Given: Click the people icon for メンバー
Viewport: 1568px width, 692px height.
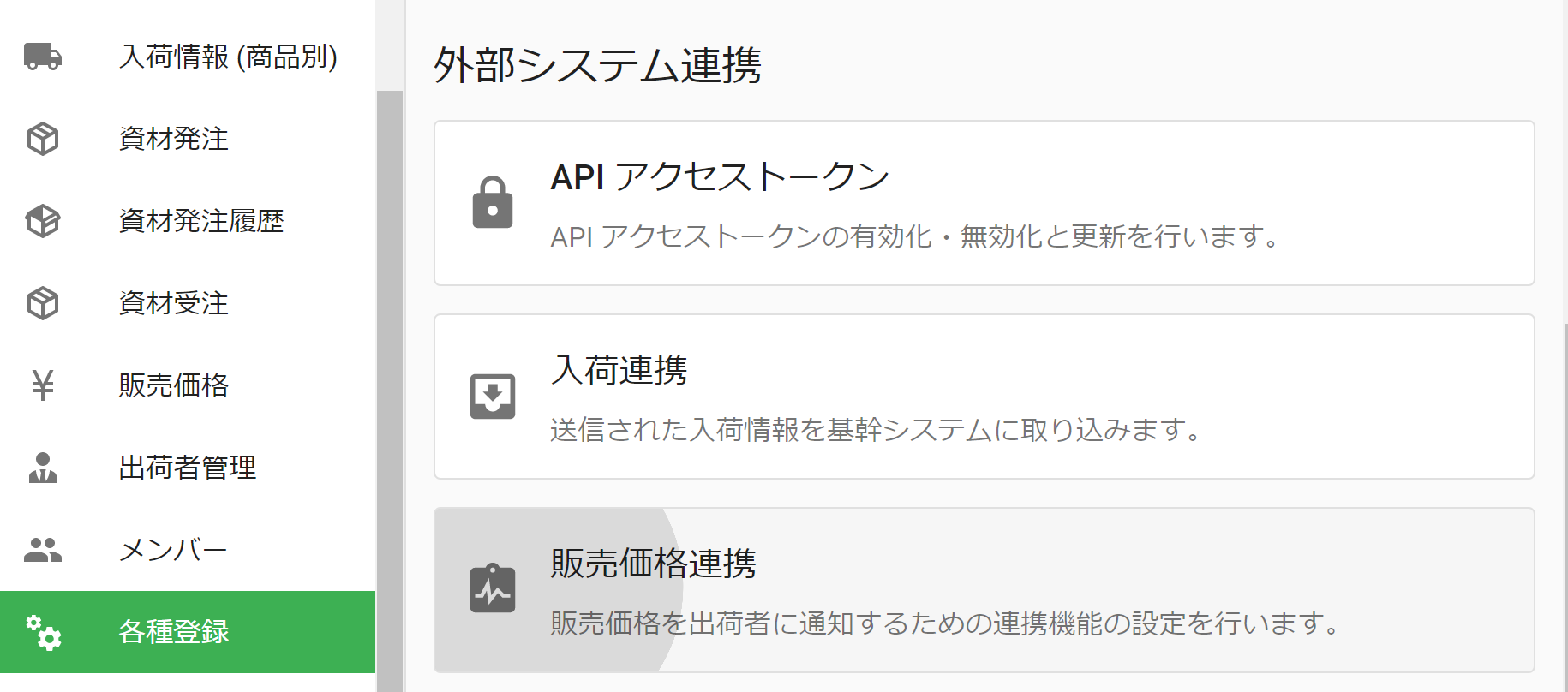Looking at the screenshot, I should (43, 550).
